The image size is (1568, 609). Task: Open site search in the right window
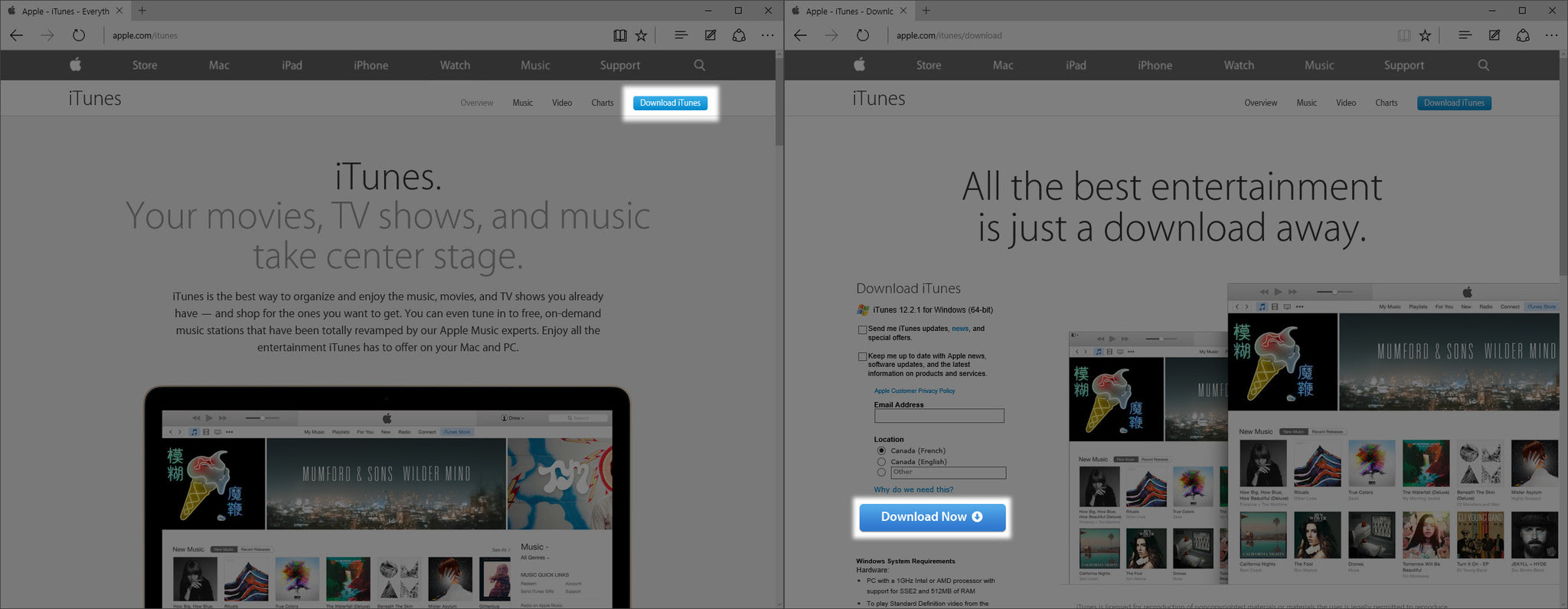[x=1484, y=65]
